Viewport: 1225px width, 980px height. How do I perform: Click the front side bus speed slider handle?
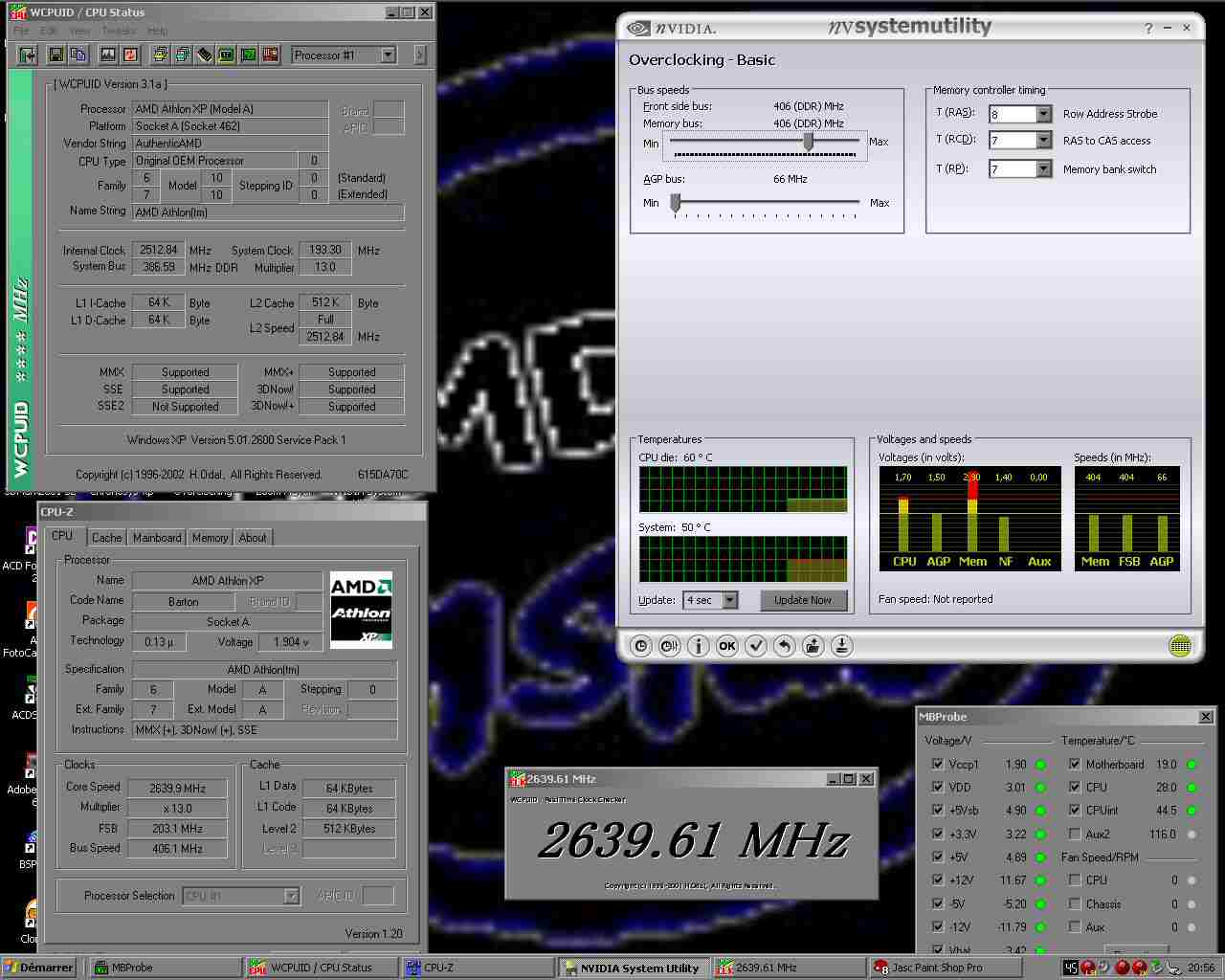click(x=809, y=142)
